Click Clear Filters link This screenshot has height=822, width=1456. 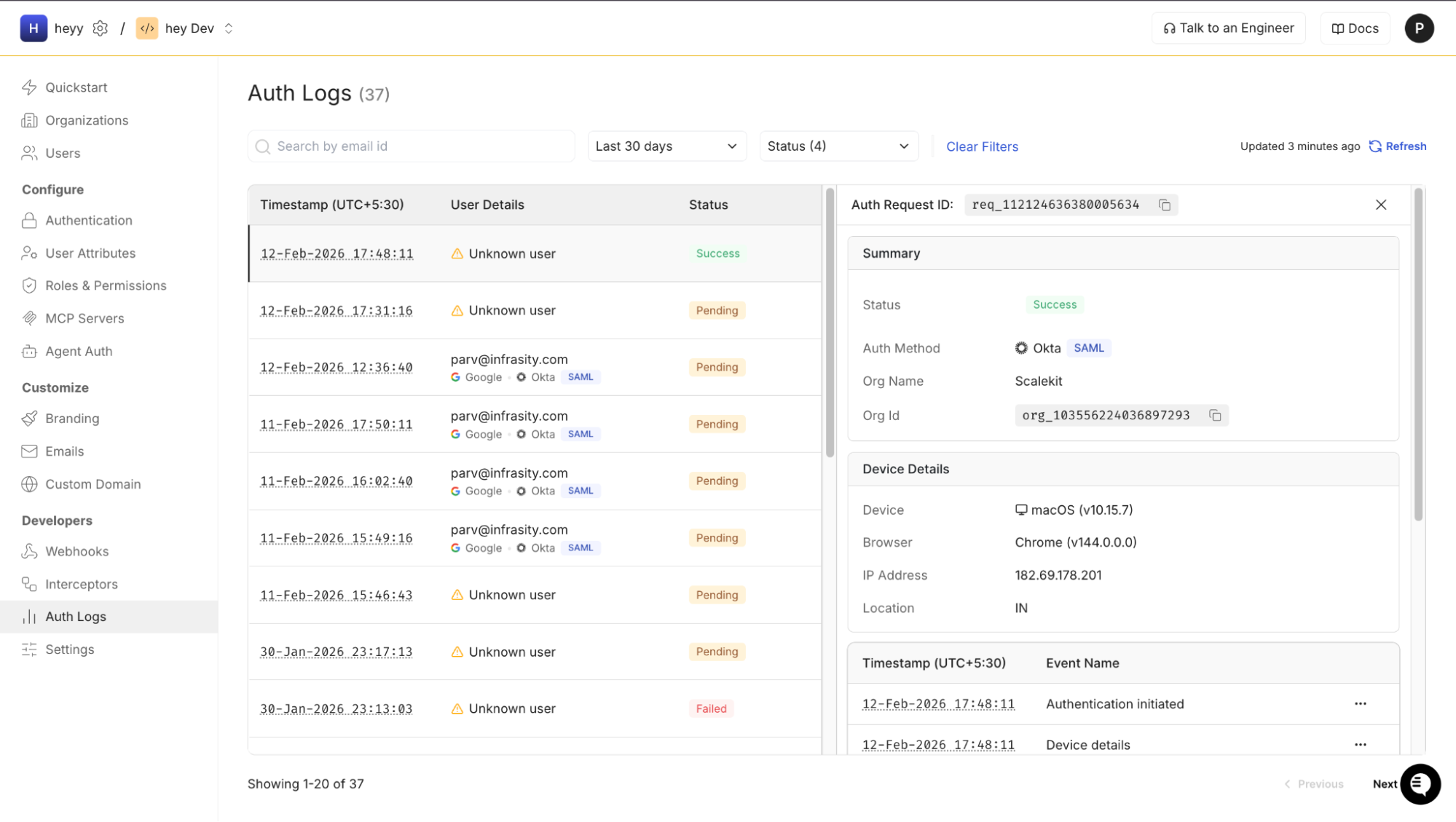[x=982, y=146]
